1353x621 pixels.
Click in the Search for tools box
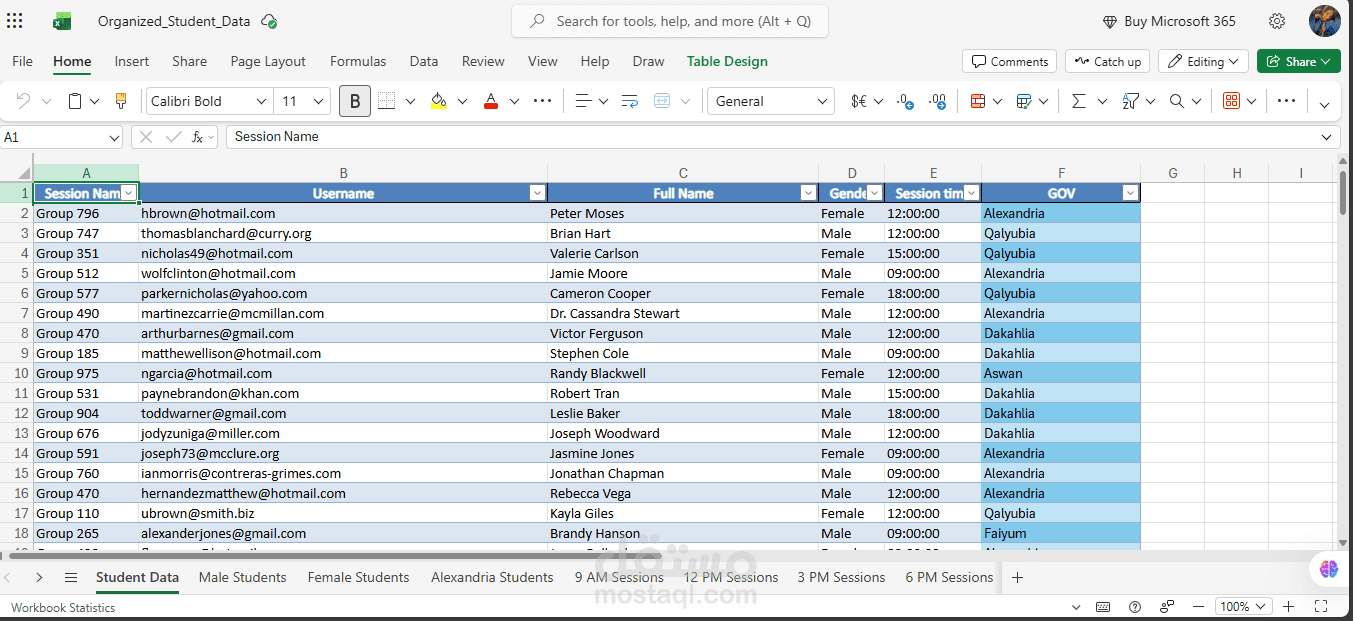pos(670,21)
